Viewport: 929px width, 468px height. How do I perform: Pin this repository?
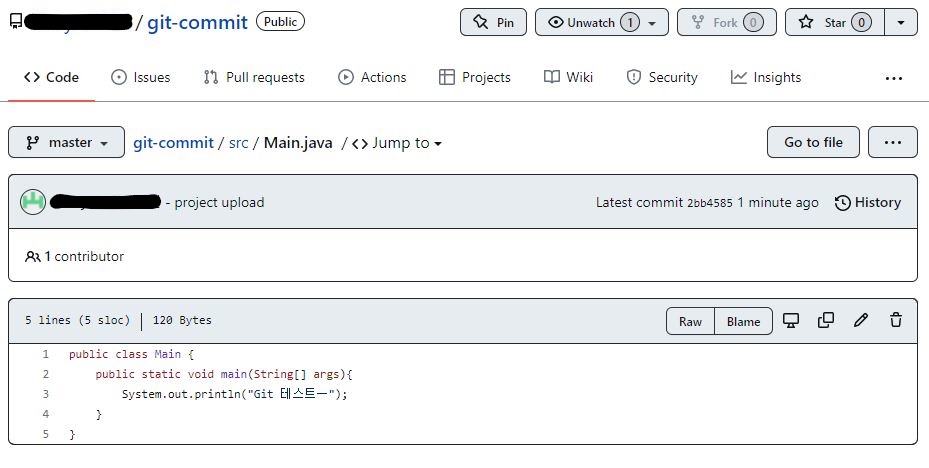tap(493, 23)
